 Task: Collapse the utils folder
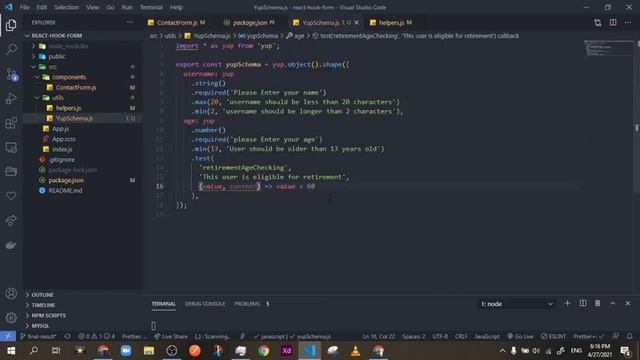coord(37,98)
